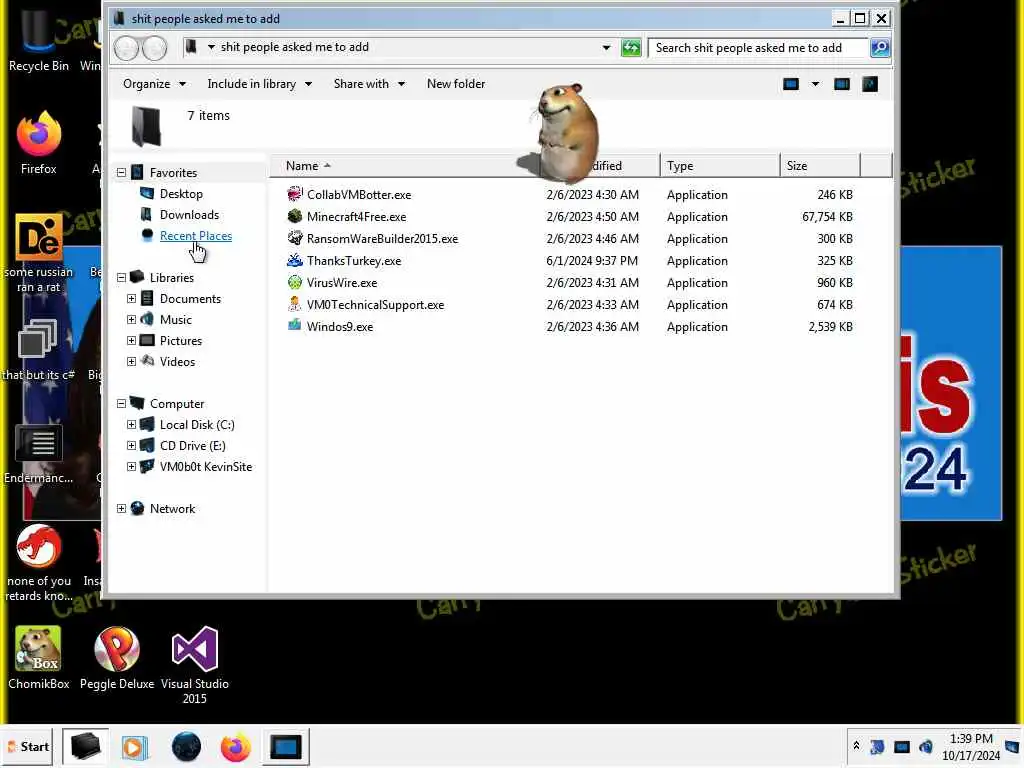
Task: Select the RansomWareBuilder2015.exe icon
Action: point(295,238)
